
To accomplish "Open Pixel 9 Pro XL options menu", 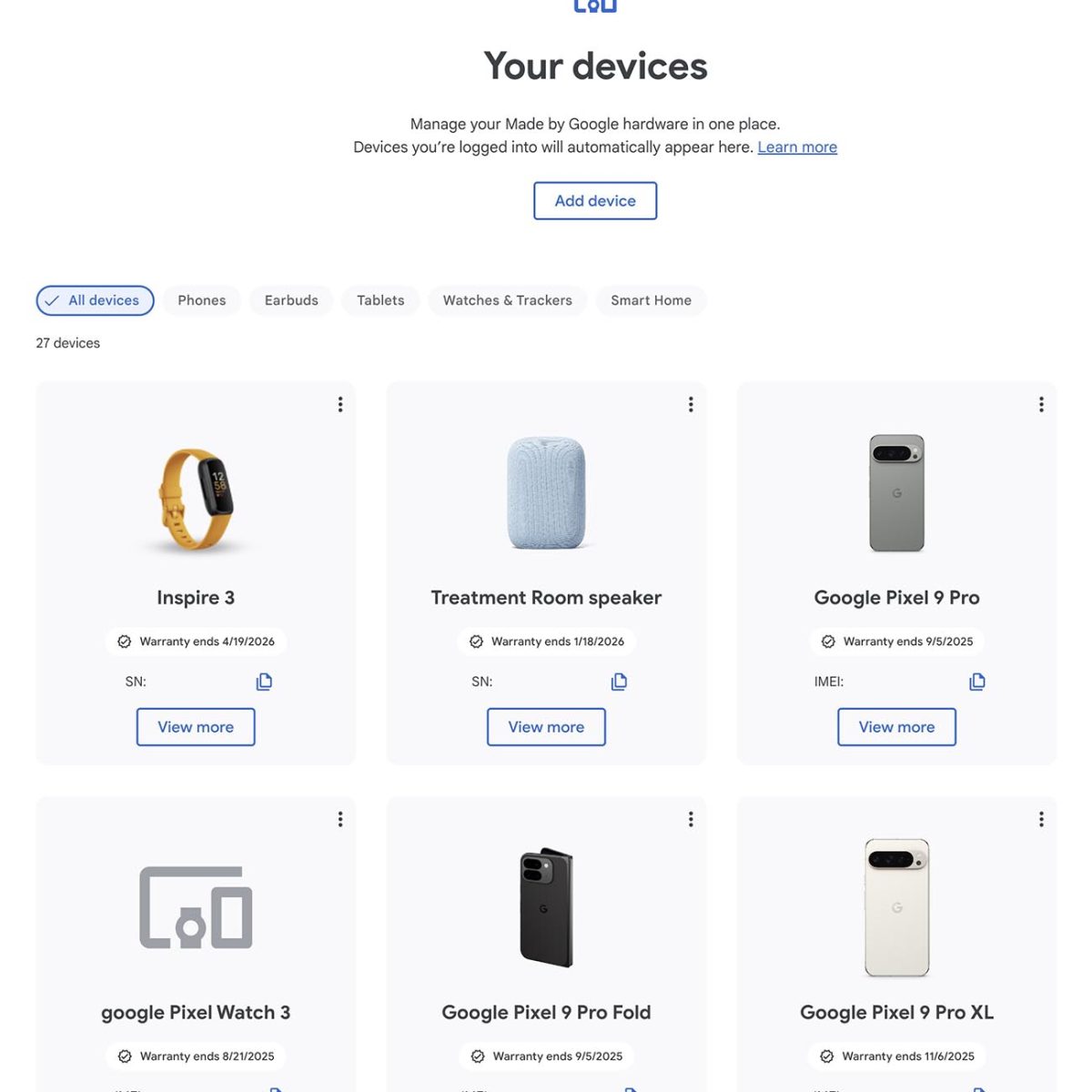I will pos(1041,819).
